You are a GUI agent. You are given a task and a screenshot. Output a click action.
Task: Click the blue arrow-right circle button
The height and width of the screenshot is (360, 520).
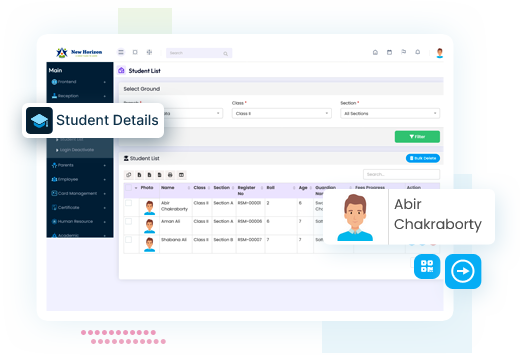(x=463, y=271)
